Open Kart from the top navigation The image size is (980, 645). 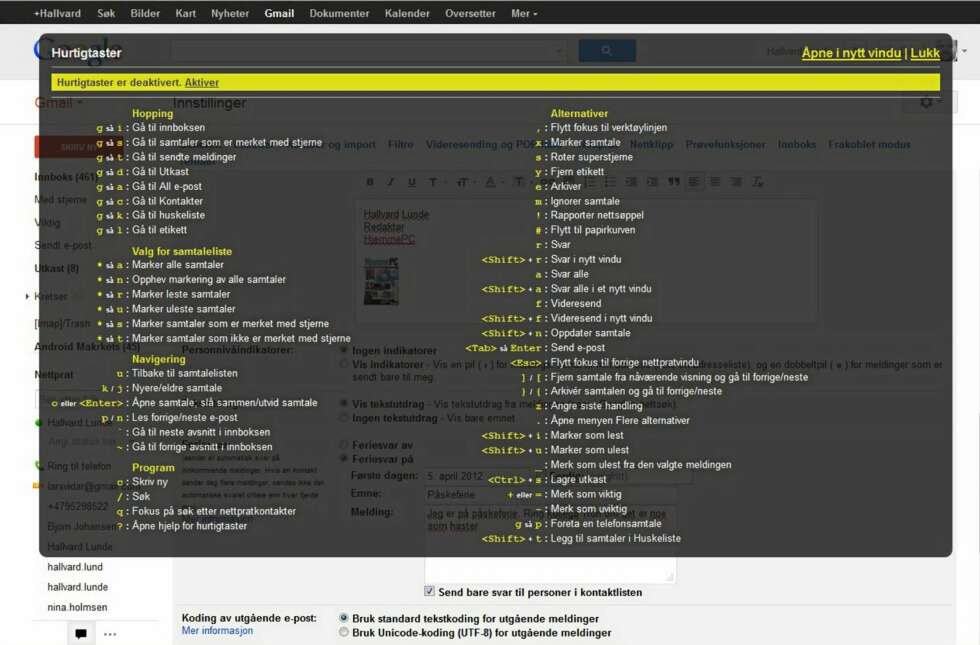[x=186, y=13]
